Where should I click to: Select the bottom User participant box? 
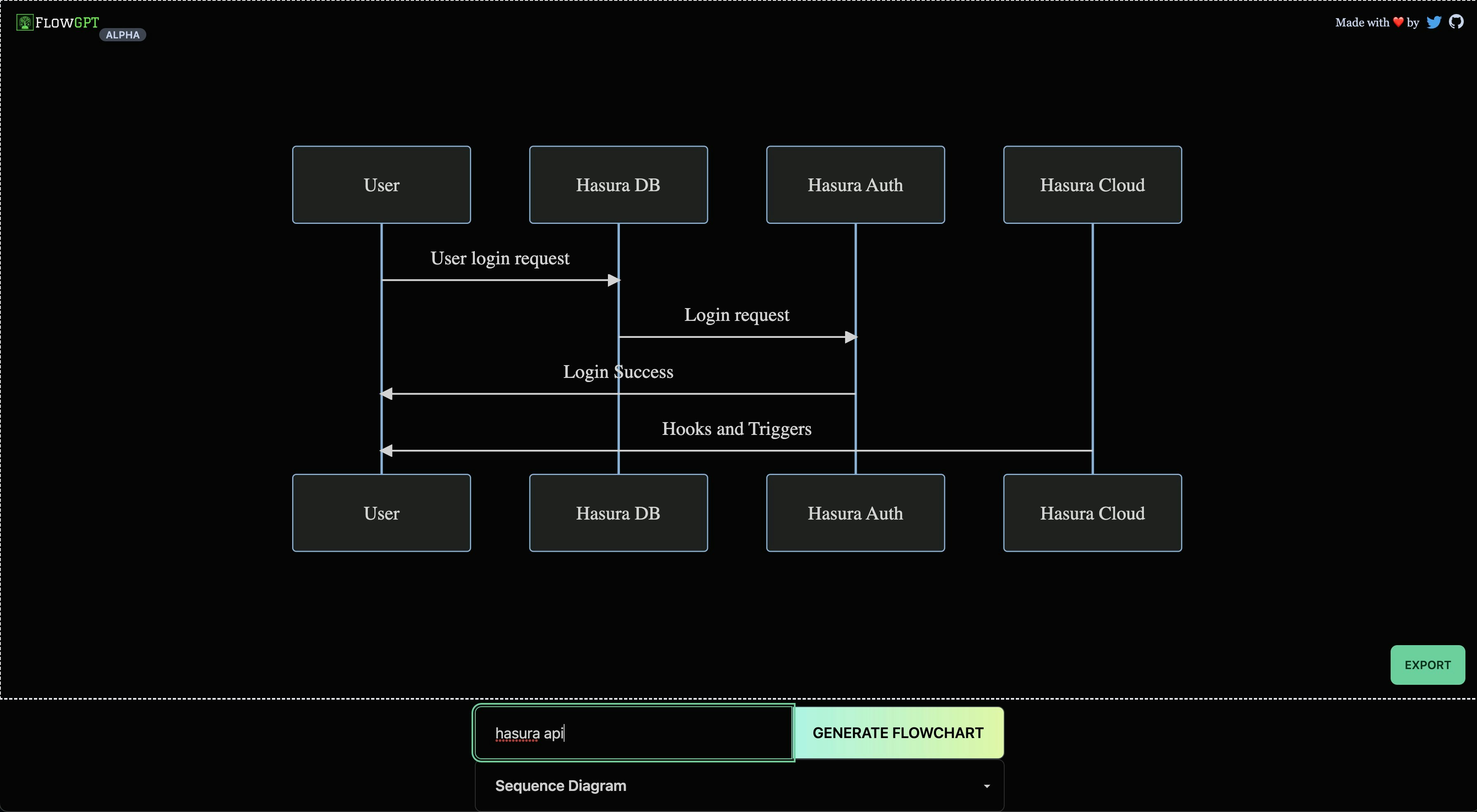(x=381, y=513)
